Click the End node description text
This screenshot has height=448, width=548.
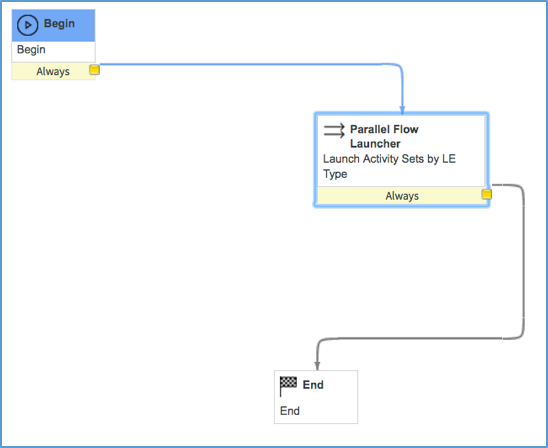[x=290, y=411]
